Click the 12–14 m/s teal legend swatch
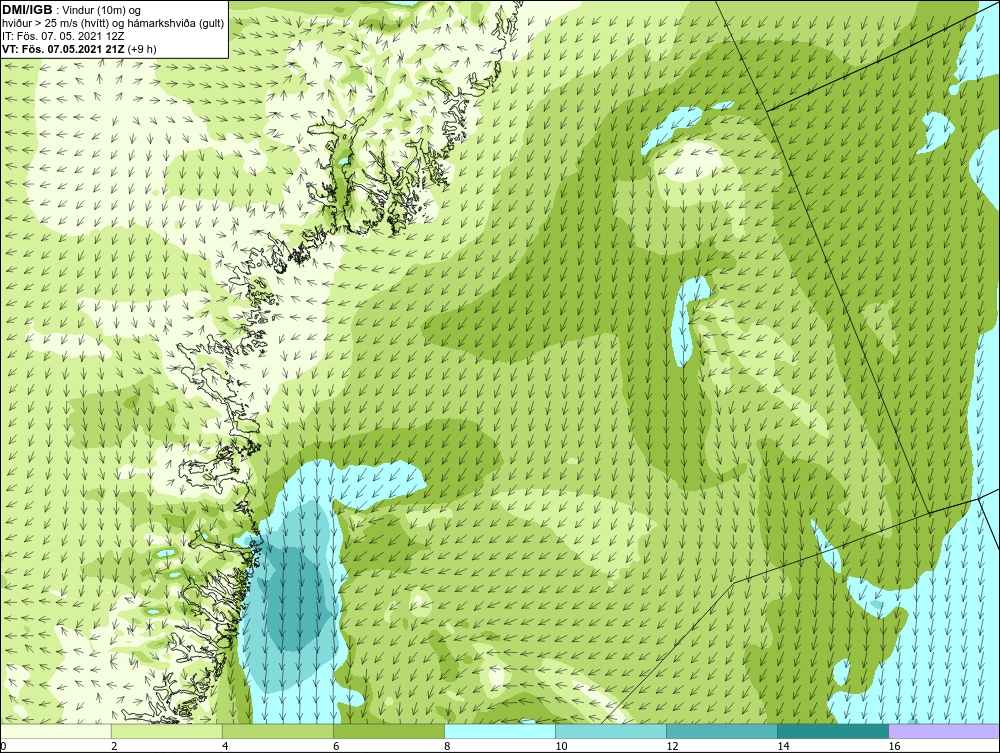The height and width of the screenshot is (753, 1000). [721, 731]
